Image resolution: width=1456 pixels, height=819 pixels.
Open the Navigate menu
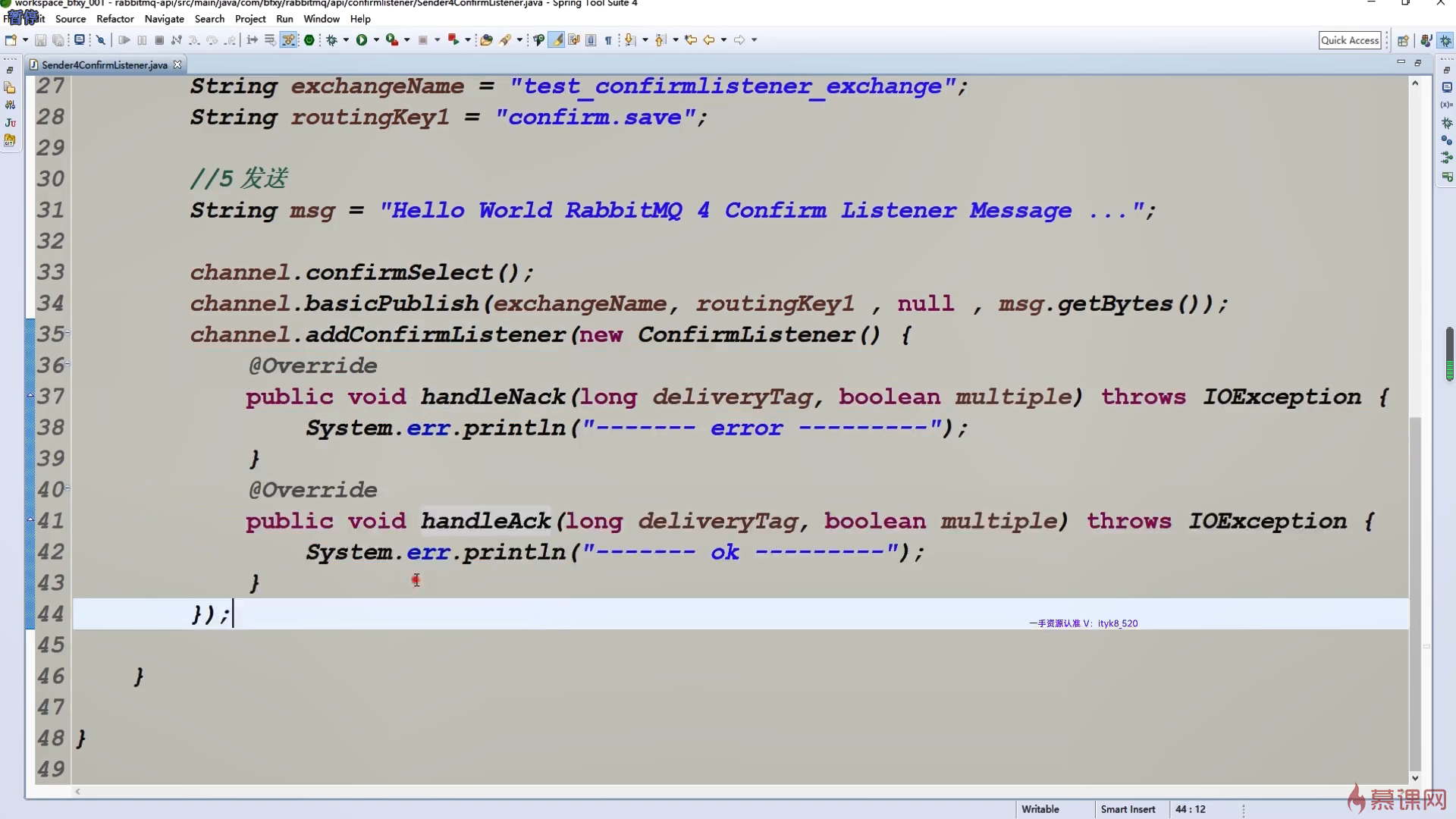(x=164, y=19)
